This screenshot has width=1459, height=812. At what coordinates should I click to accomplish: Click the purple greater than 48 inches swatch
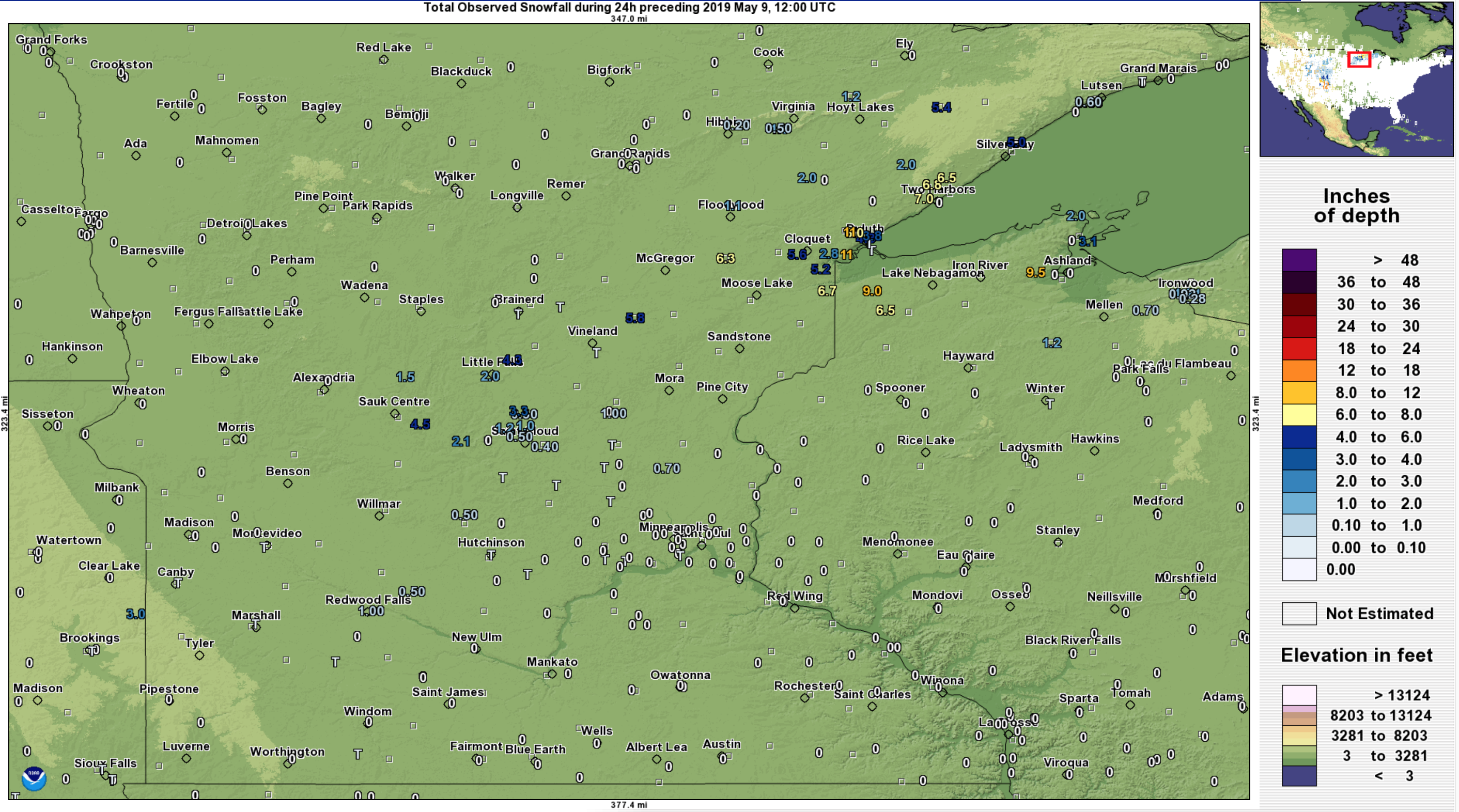(1299, 260)
